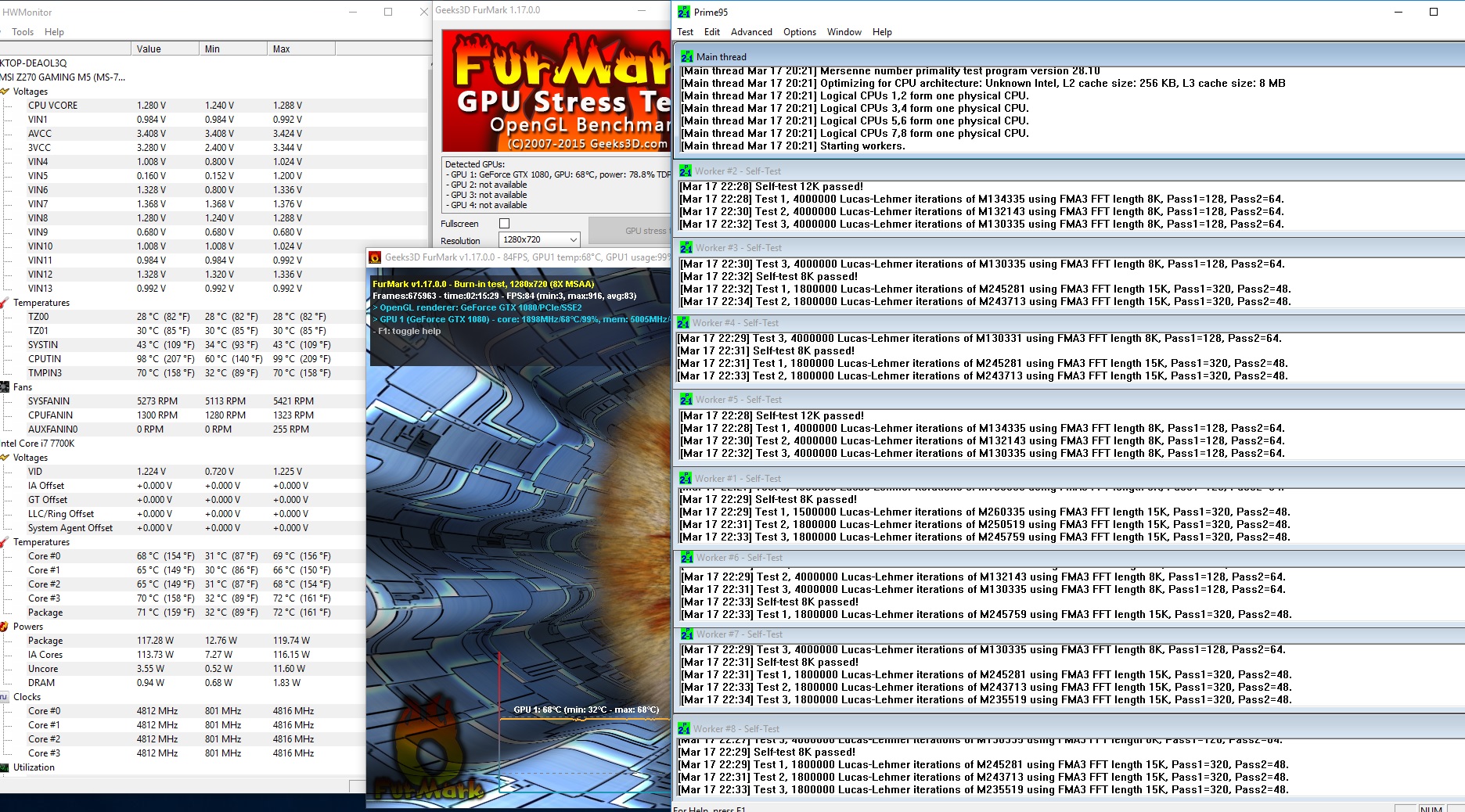Collapse the Temperatures node under MSI Z270

[x=41, y=303]
